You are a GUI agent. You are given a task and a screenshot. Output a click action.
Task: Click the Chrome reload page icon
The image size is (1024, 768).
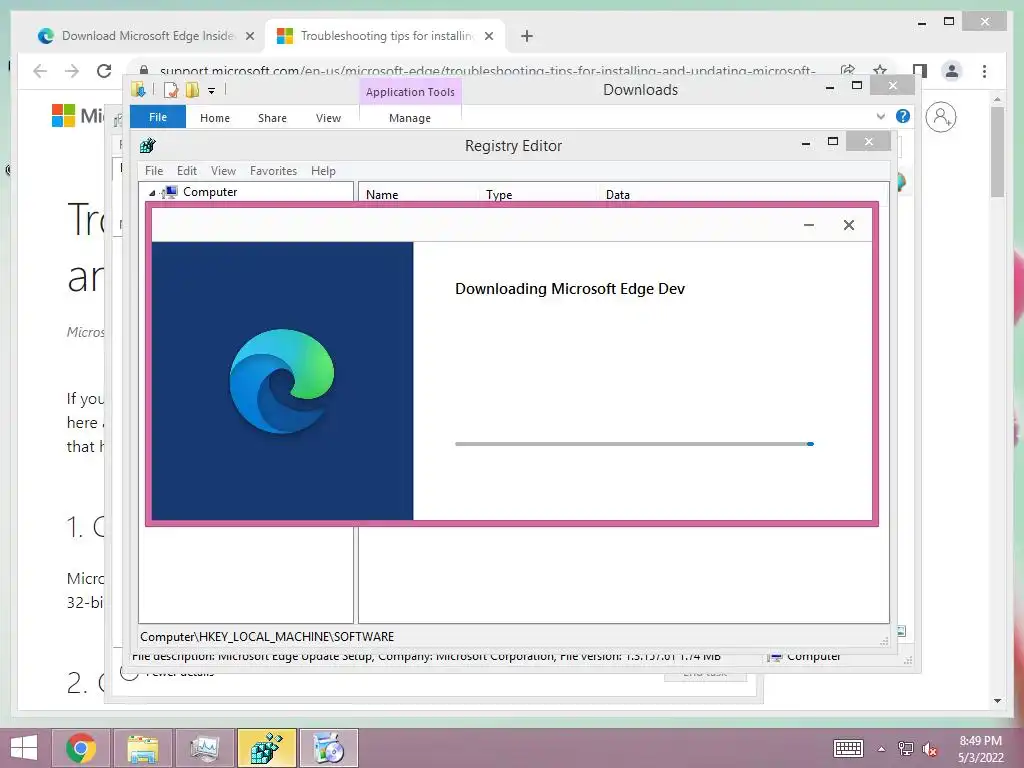[104, 71]
